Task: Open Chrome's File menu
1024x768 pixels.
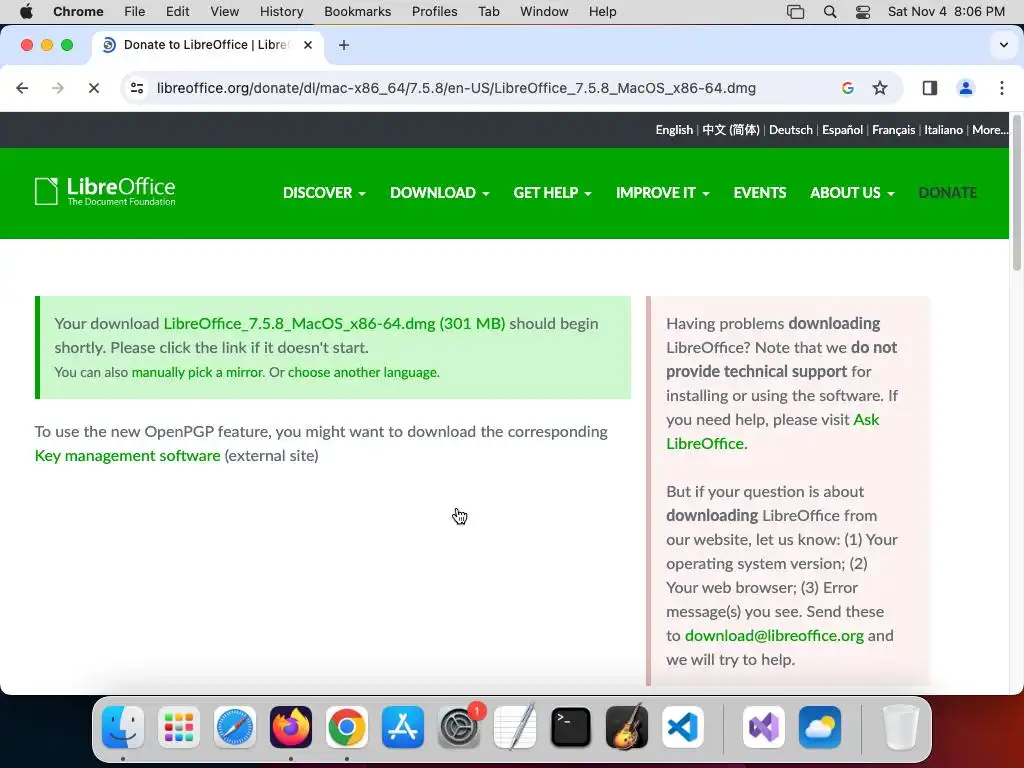Action: tap(135, 12)
